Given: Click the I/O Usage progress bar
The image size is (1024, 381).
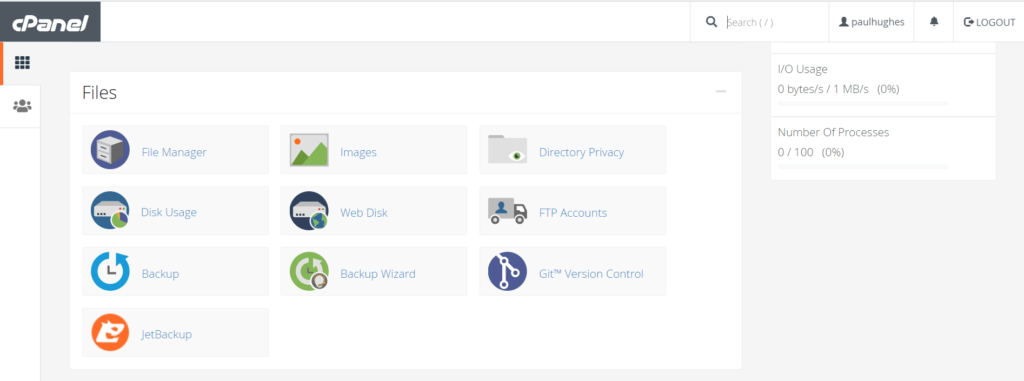Looking at the screenshot, I should [863, 103].
